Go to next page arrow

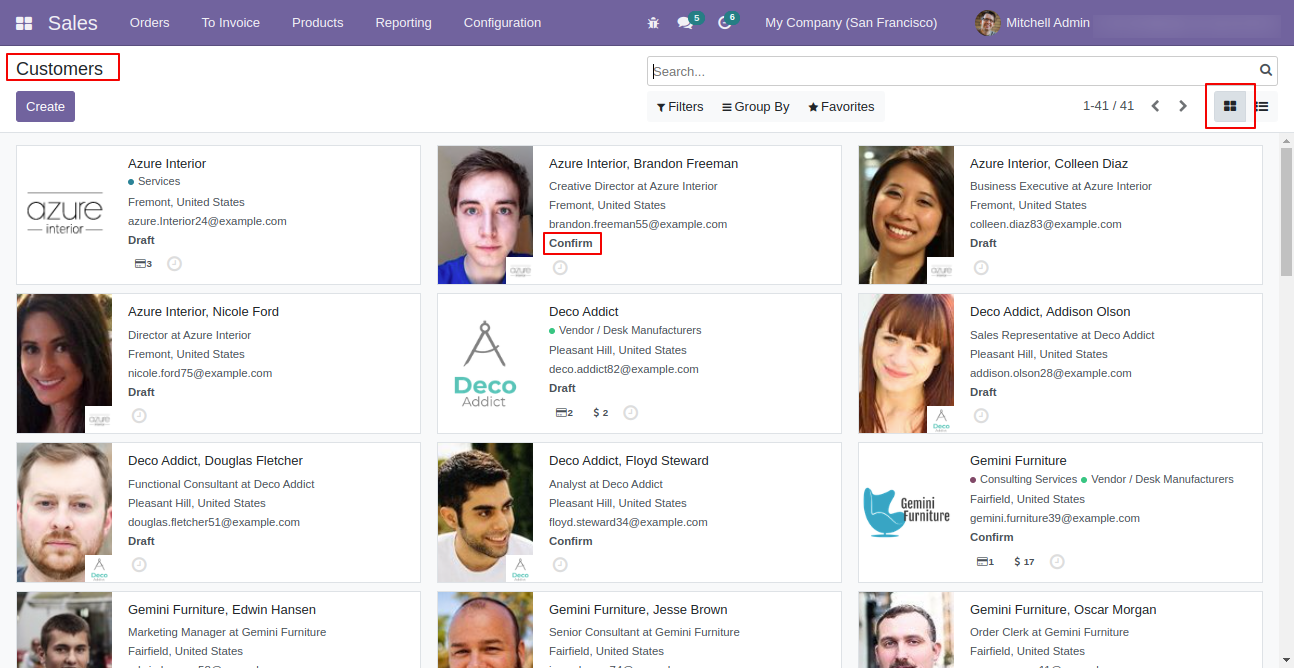pyautogui.click(x=1183, y=106)
